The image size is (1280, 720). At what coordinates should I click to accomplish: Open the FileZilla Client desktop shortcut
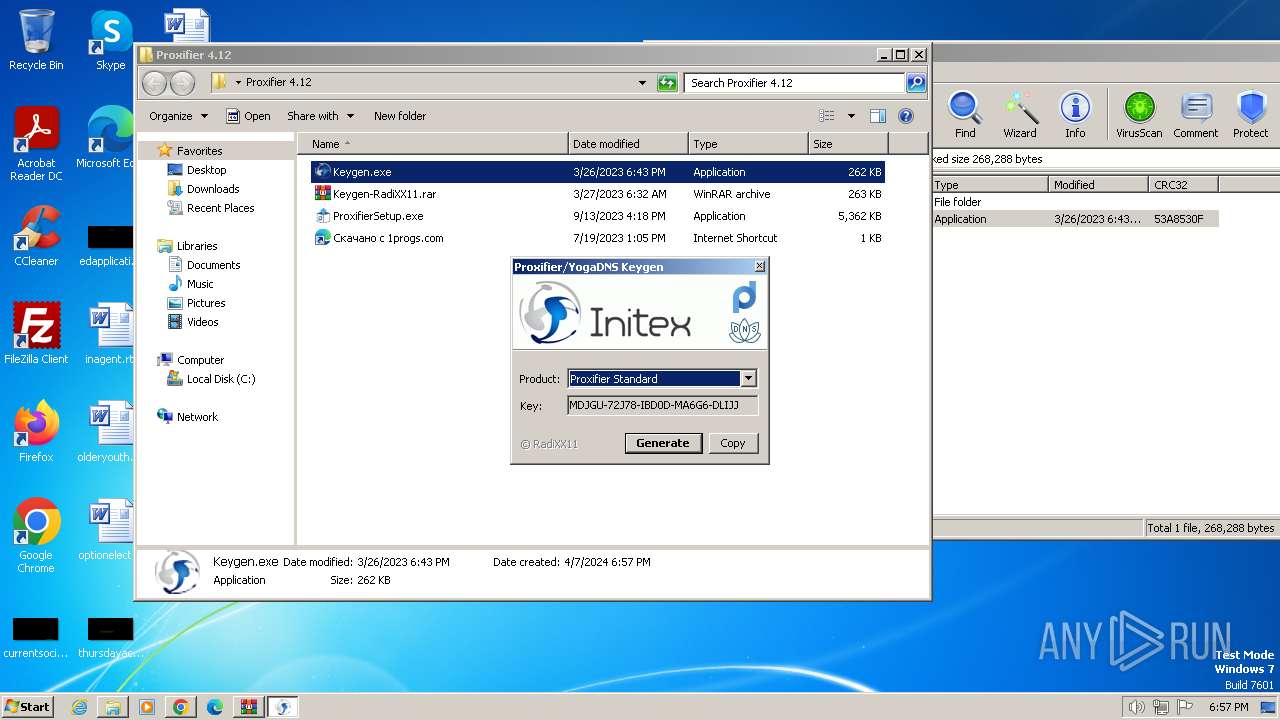(x=36, y=334)
